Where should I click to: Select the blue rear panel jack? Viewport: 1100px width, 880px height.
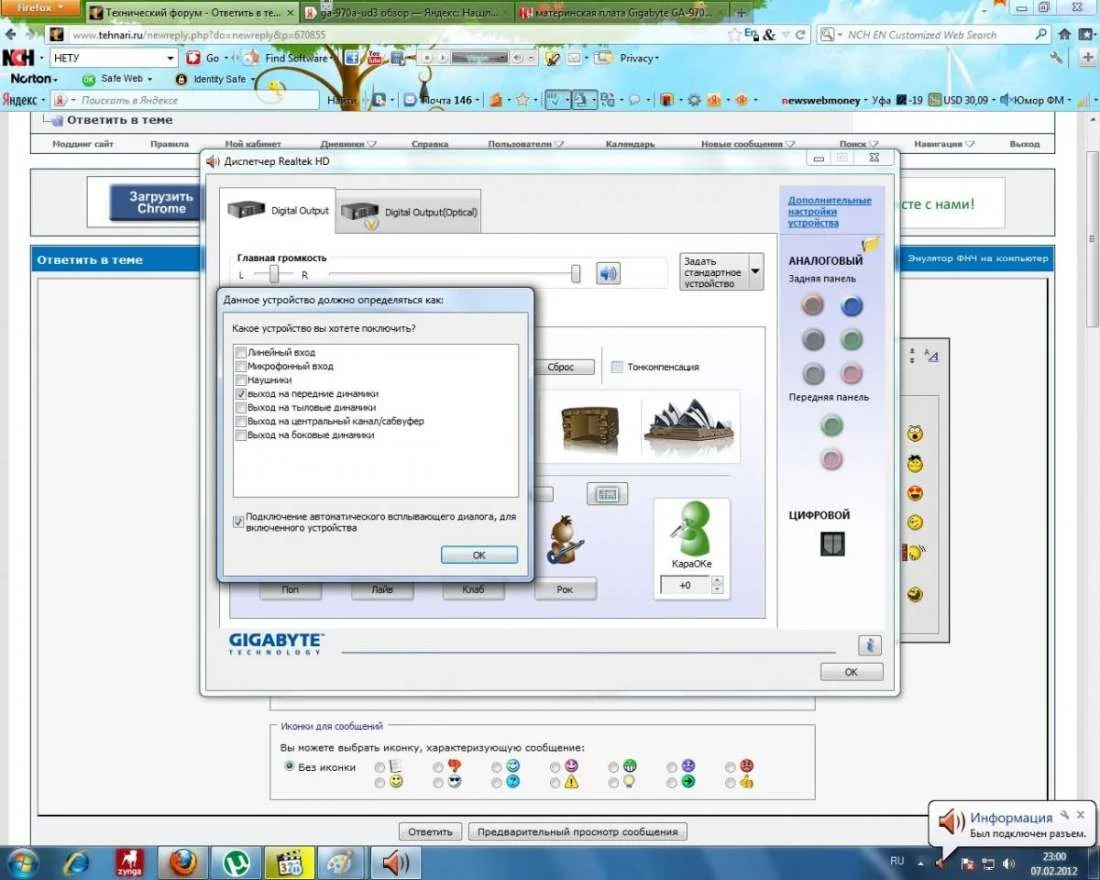pos(852,306)
